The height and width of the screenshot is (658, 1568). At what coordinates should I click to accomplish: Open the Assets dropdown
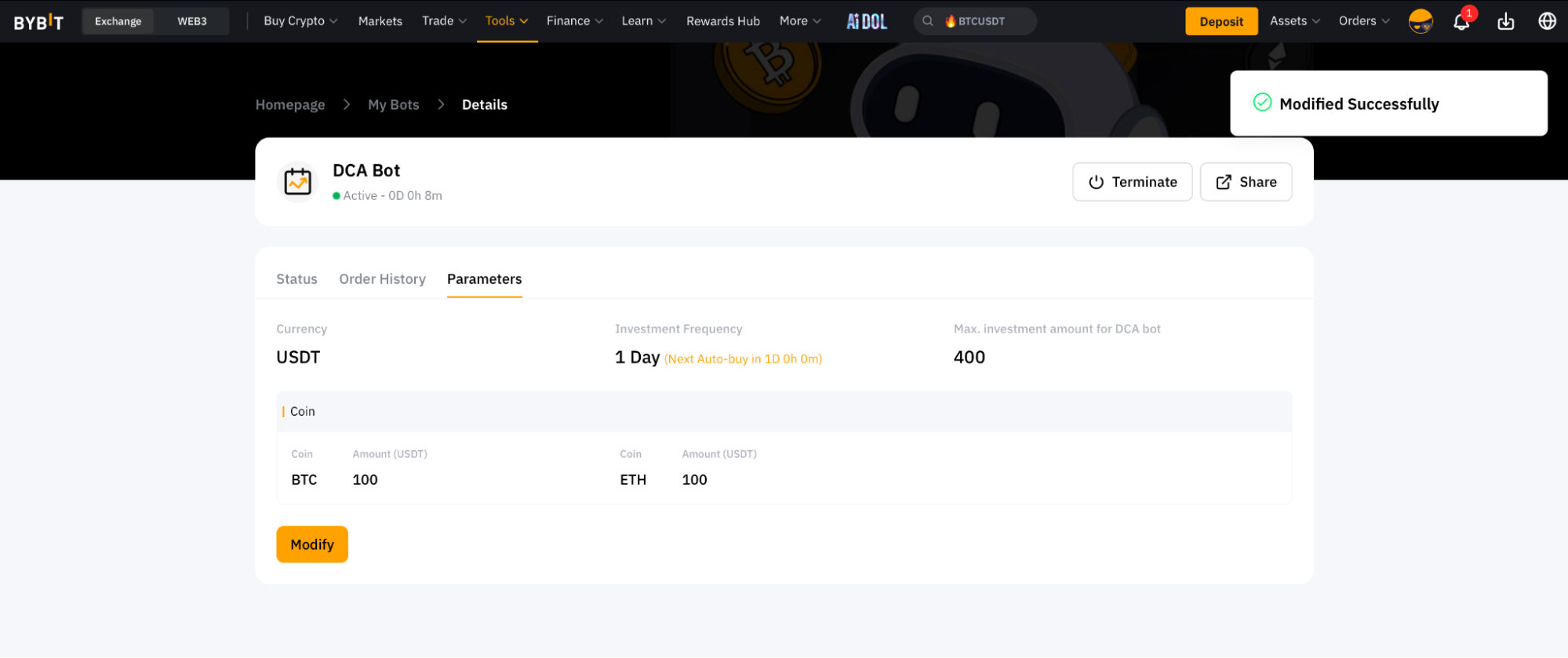1294,21
